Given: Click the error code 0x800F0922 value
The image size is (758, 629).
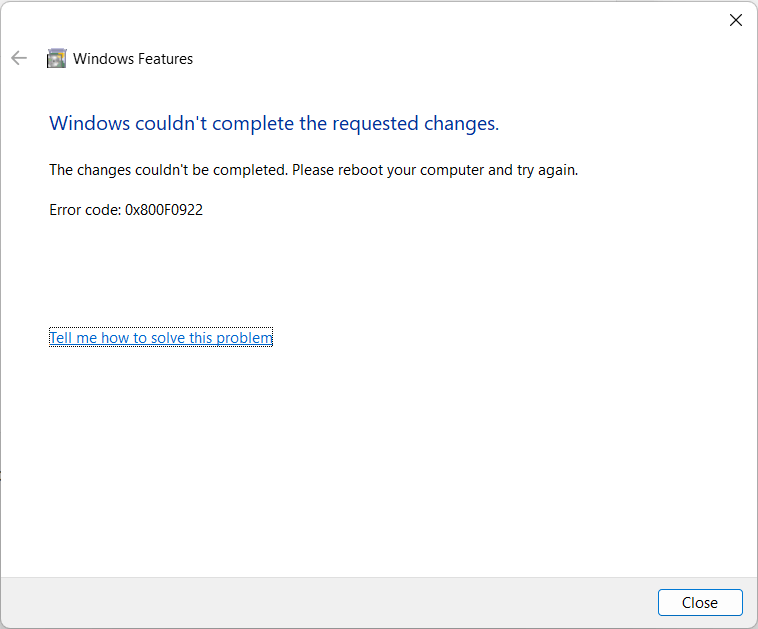Looking at the screenshot, I should [164, 210].
